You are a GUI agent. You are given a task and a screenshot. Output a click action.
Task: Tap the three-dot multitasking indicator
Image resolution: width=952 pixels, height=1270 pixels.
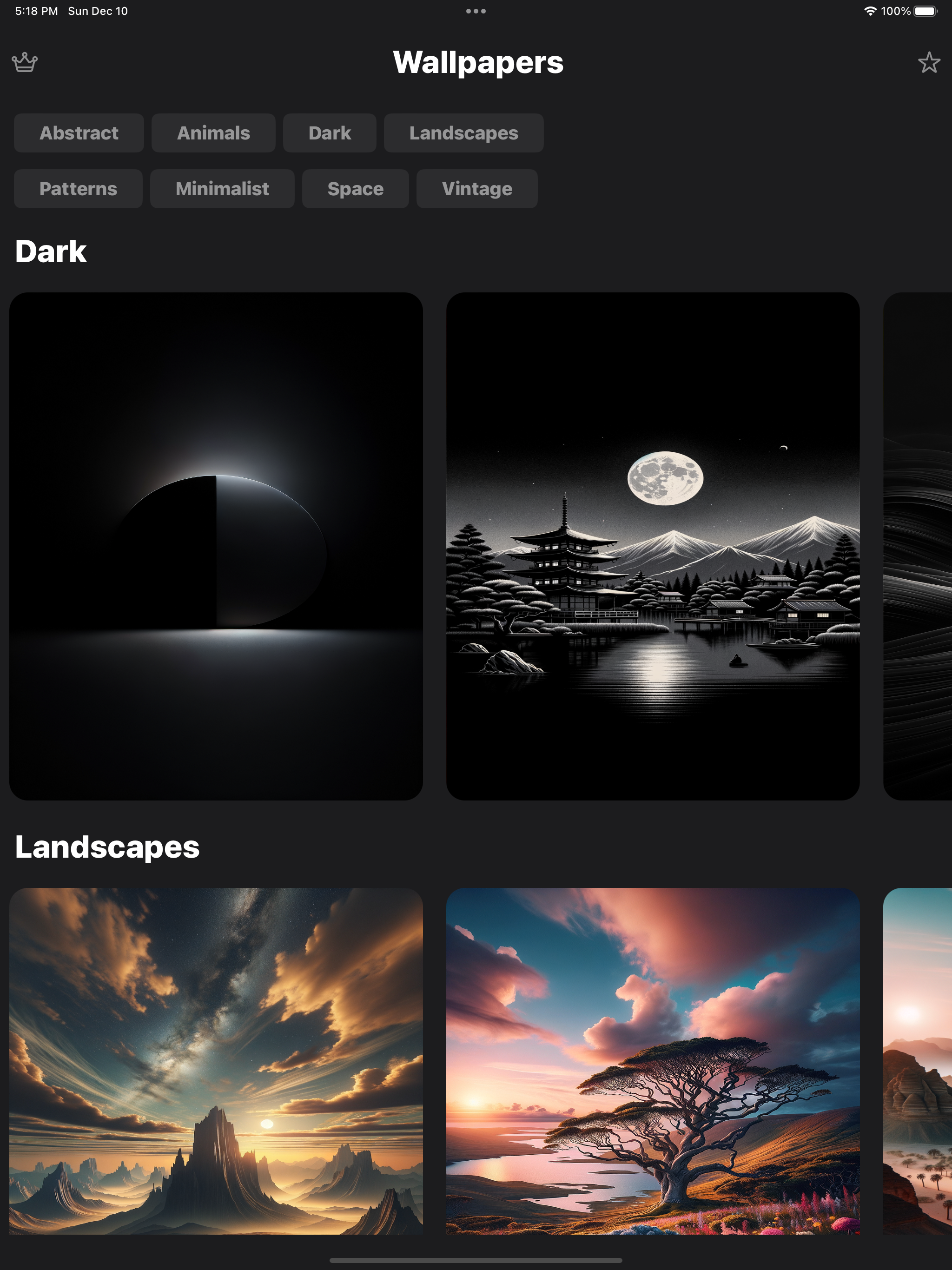coord(476,11)
